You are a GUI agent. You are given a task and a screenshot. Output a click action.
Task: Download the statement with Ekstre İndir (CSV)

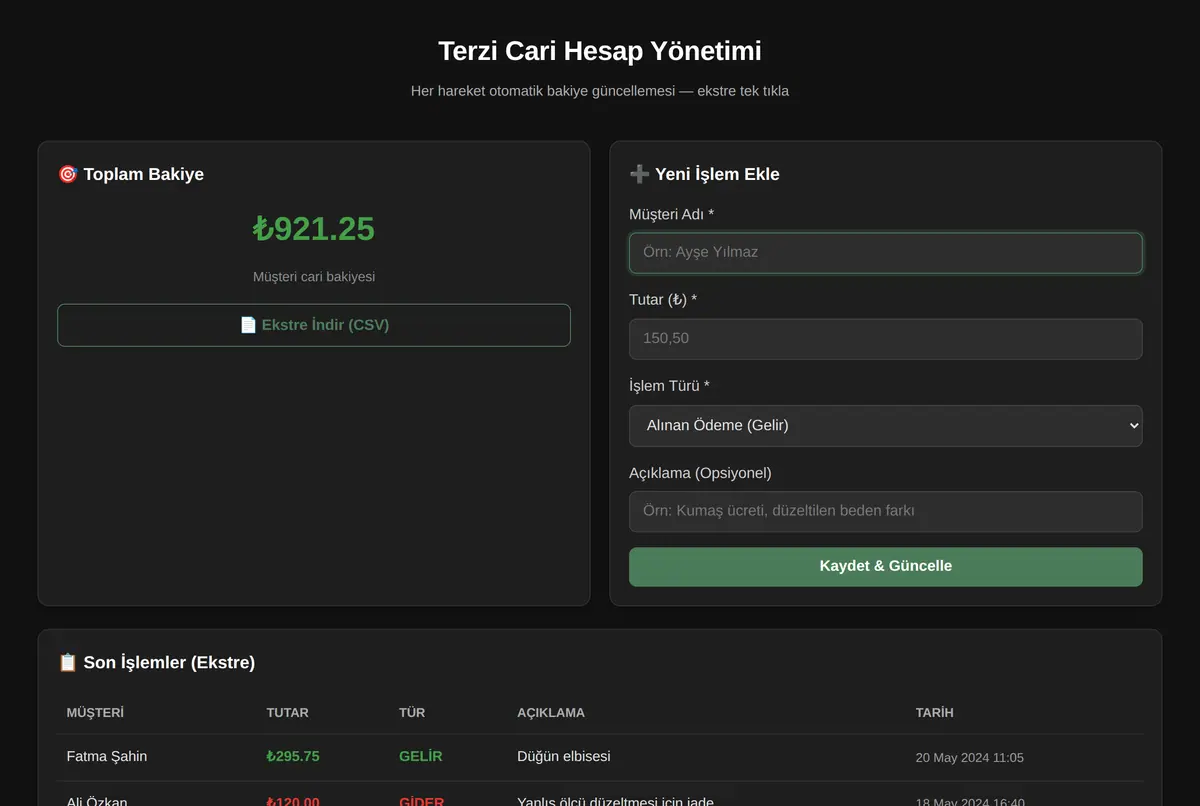[314, 325]
